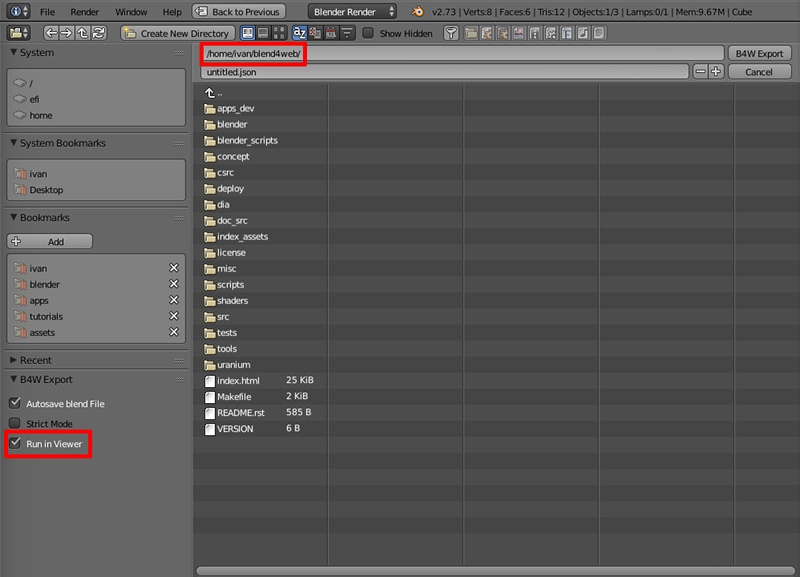The image size is (800, 577).
Task: Open the Render menu
Action: 85,12
